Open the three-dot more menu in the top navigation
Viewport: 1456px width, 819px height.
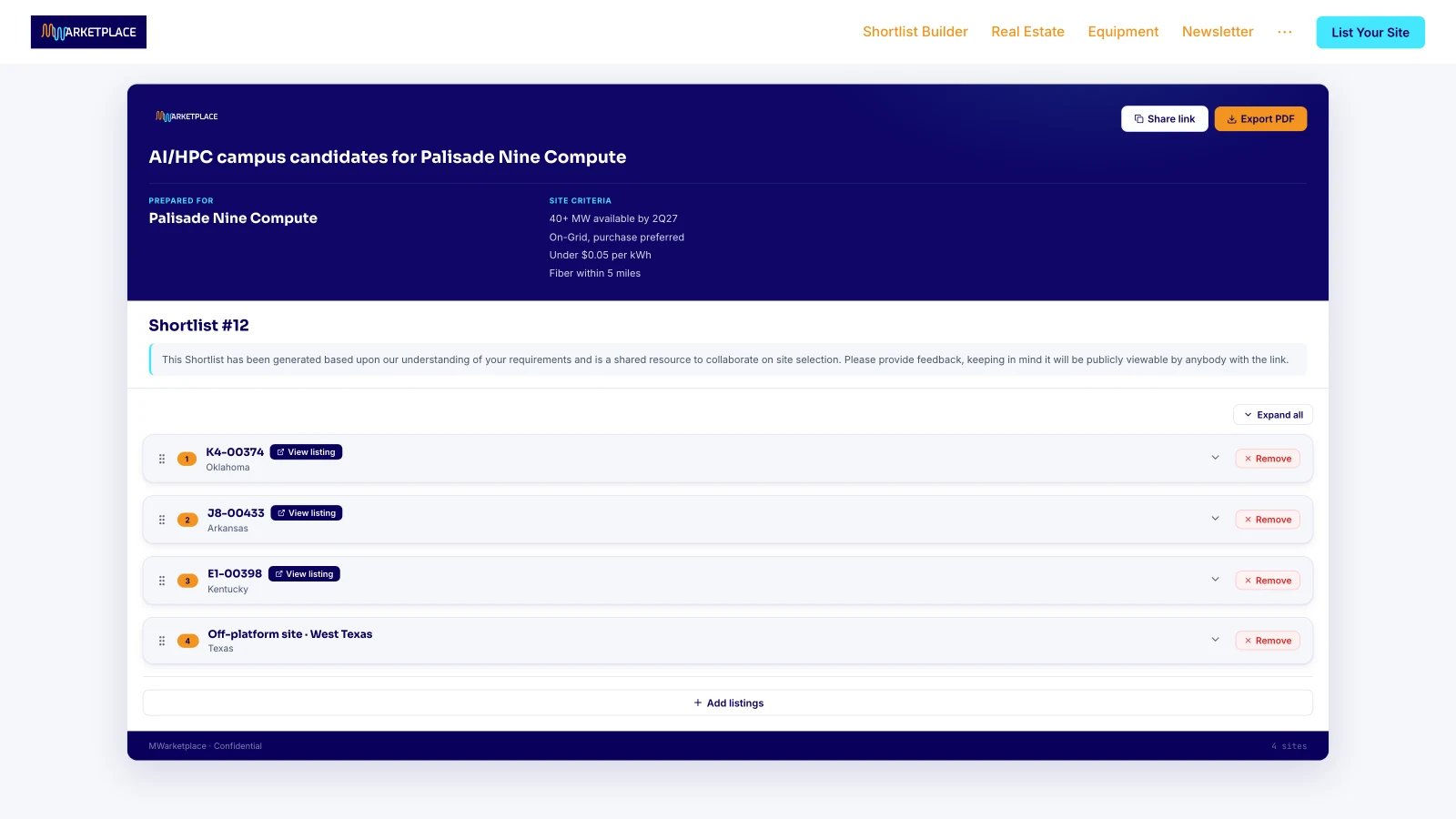(1284, 32)
